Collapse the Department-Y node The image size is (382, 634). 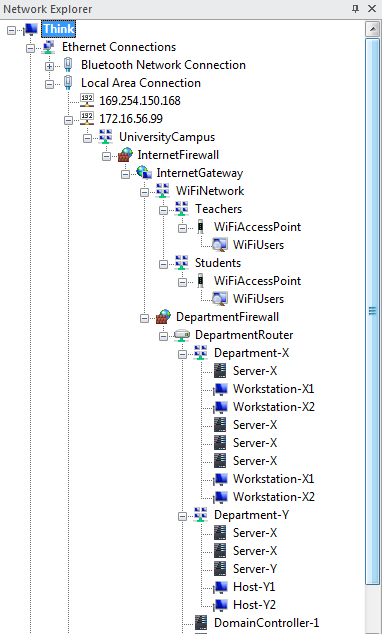click(182, 516)
